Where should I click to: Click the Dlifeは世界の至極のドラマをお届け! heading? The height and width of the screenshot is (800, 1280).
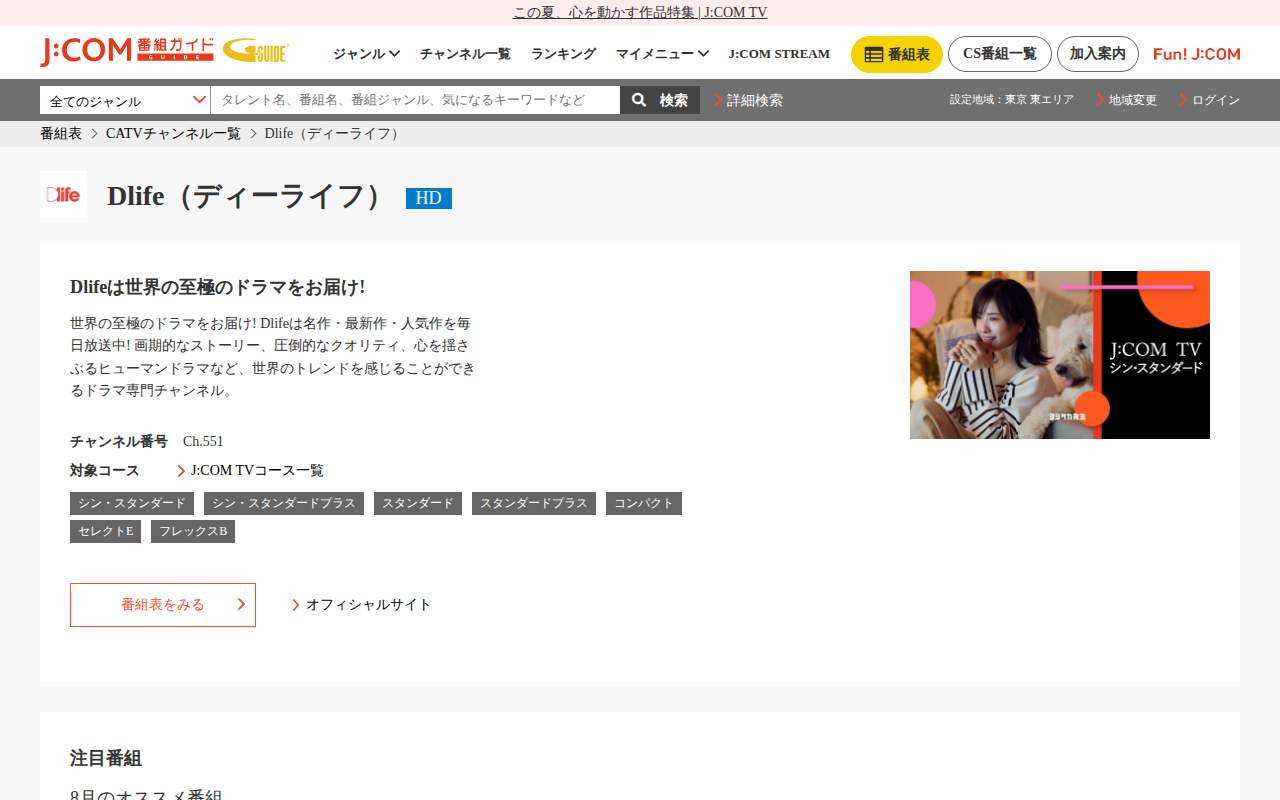point(218,287)
